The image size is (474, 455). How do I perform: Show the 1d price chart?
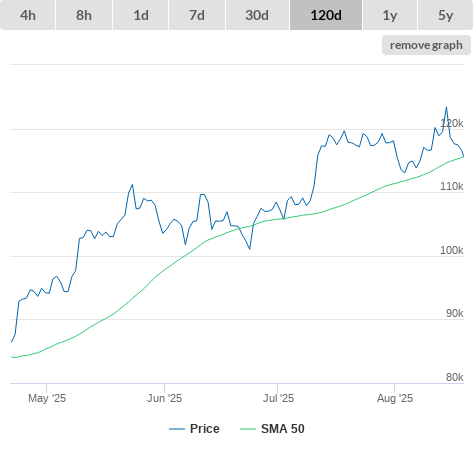141,15
